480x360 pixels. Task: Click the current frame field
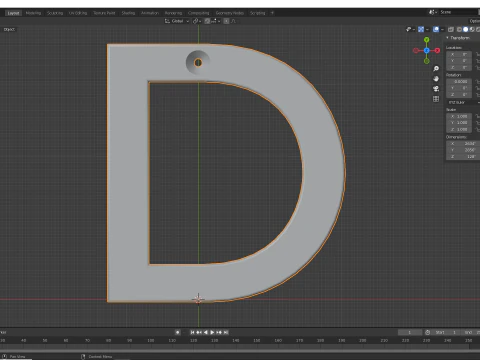click(410, 332)
